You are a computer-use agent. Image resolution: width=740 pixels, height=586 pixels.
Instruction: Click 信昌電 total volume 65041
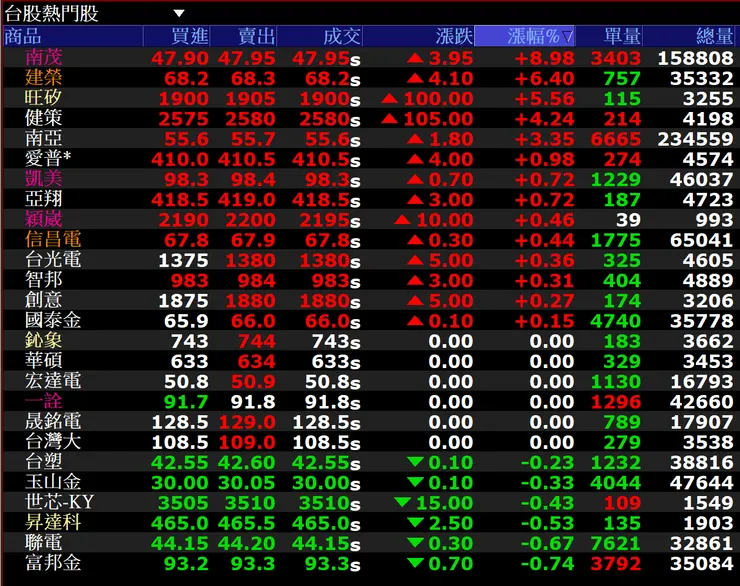[702, 240]
